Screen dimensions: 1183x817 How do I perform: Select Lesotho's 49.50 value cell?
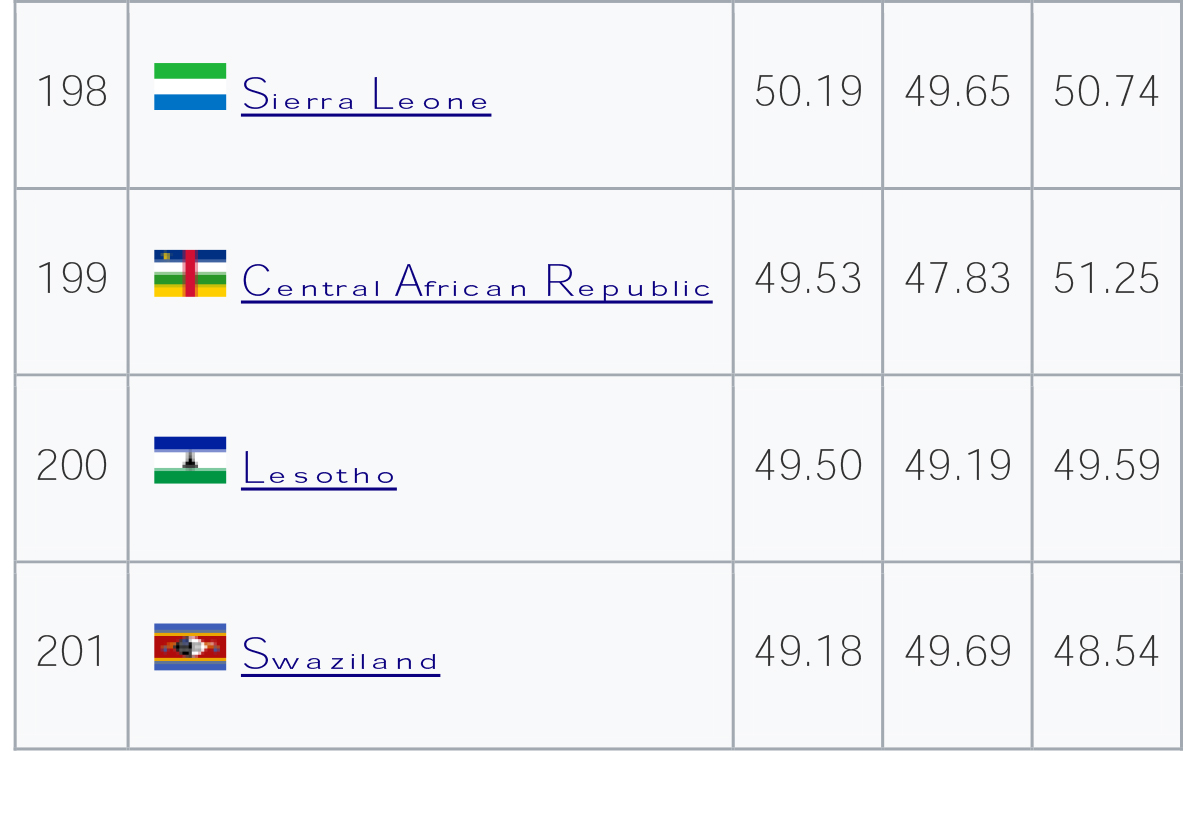point(808,468)
